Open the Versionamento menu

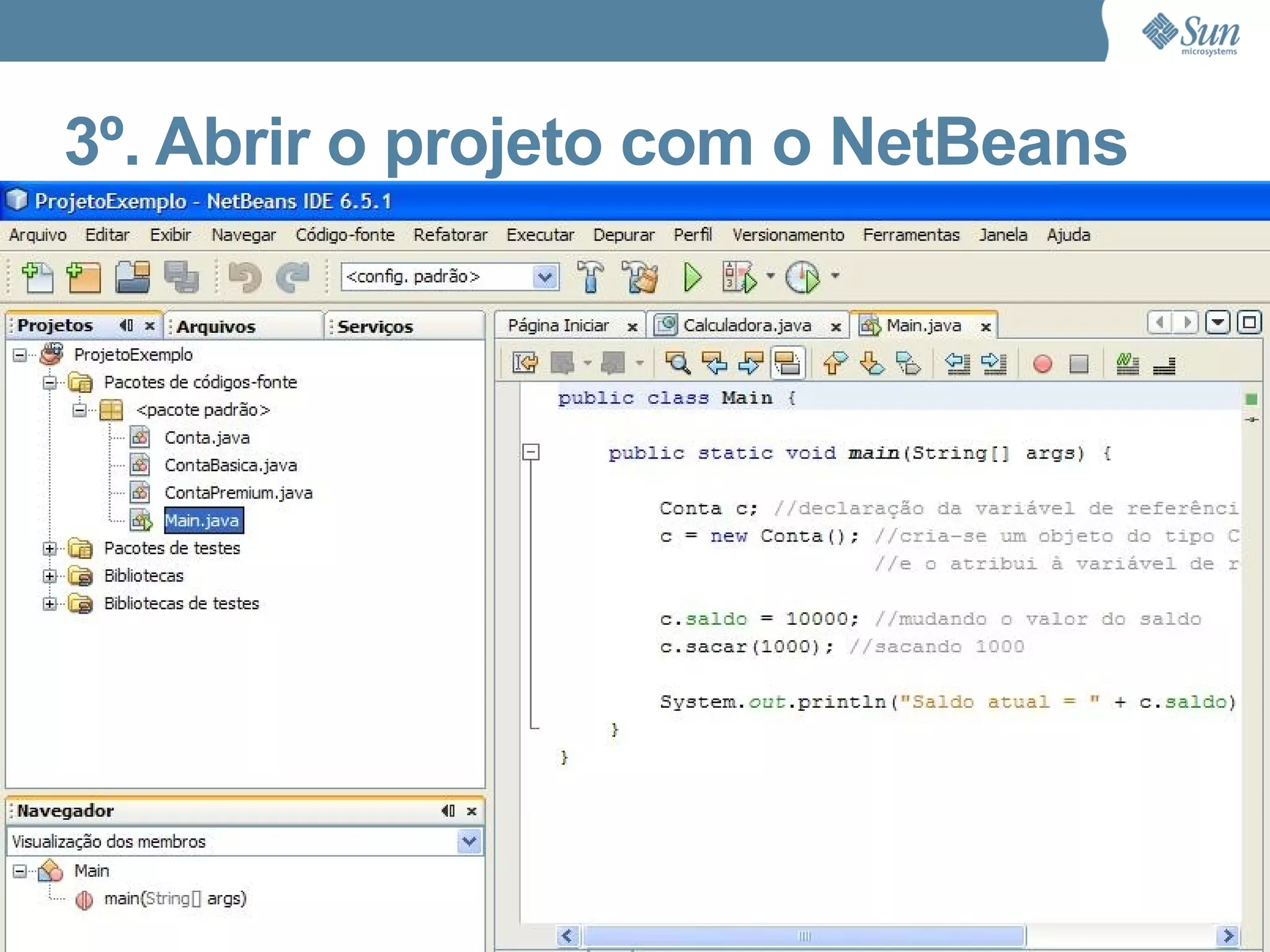coord(788,235)
